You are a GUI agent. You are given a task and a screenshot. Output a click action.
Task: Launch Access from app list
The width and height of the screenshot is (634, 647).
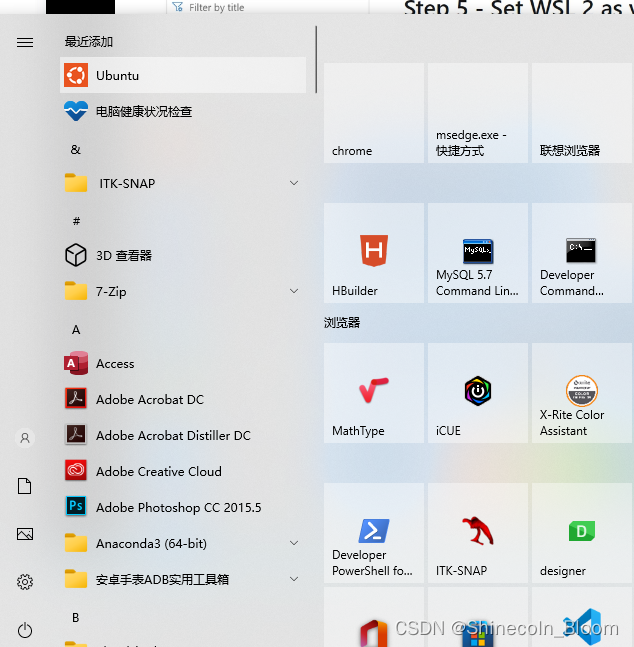pos(183,364)
